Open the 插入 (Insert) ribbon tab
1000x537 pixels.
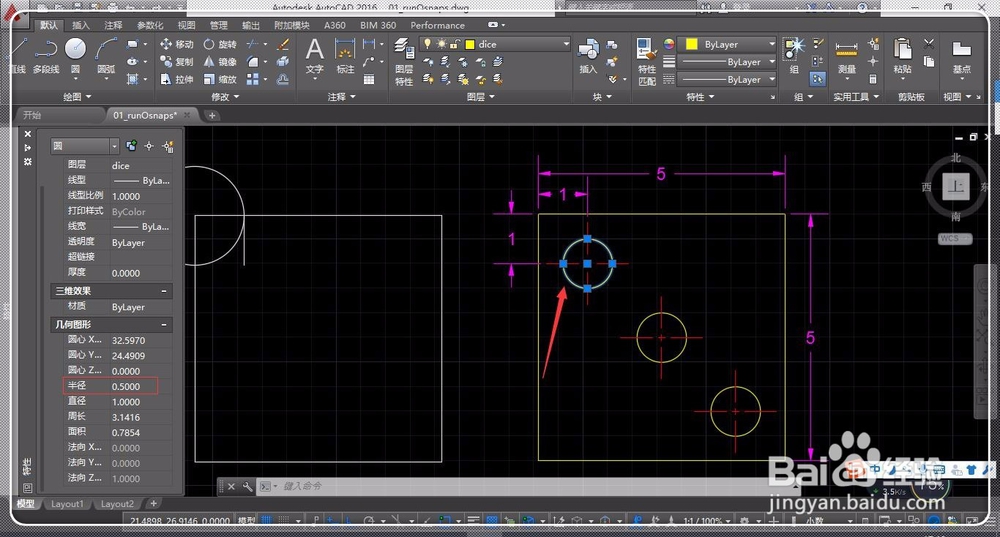point(81,26)
